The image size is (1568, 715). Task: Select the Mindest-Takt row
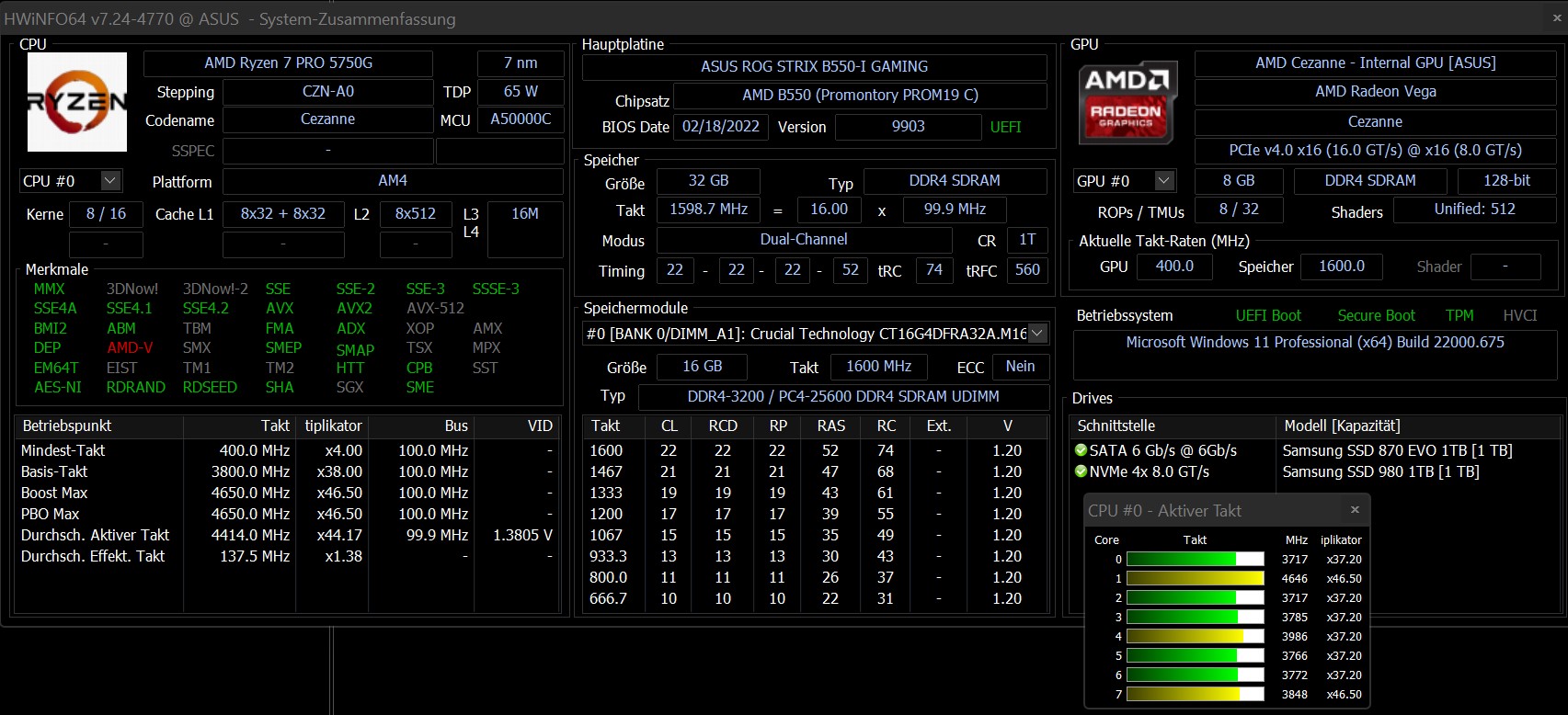pyautogui.click(x=287, y=450)
